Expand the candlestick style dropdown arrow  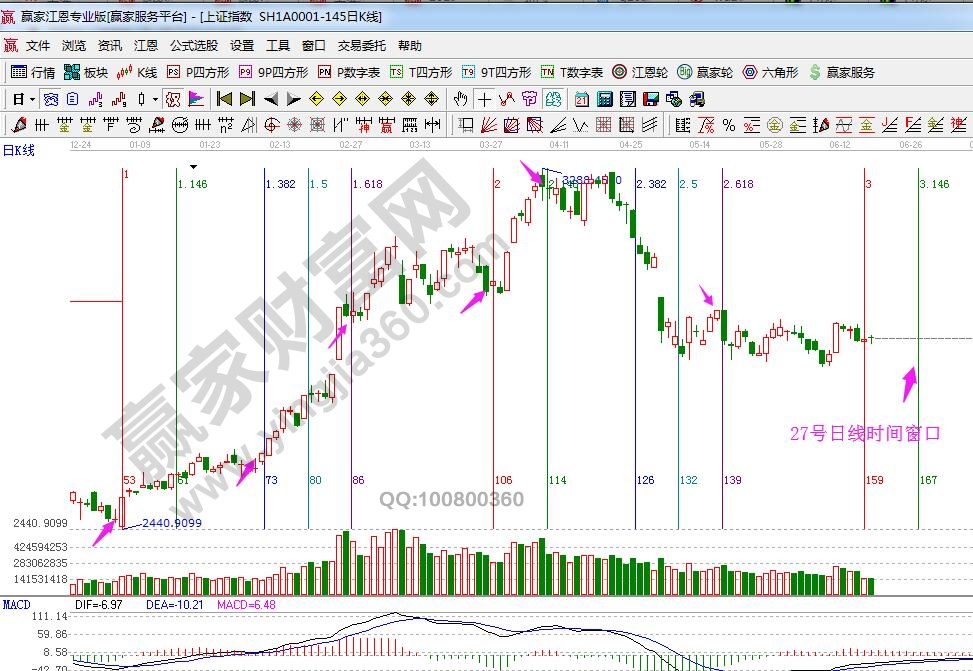coord(155,99)
